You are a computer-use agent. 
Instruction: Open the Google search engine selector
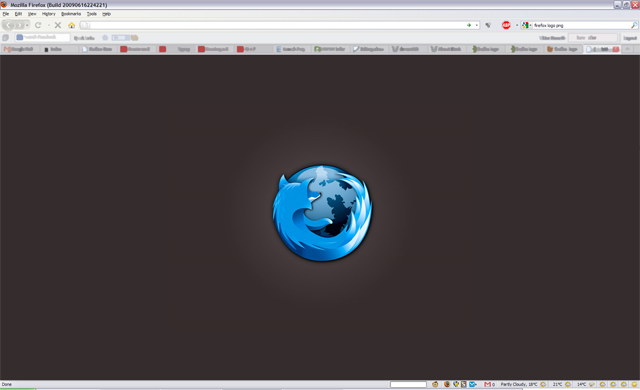click(526, 25)
